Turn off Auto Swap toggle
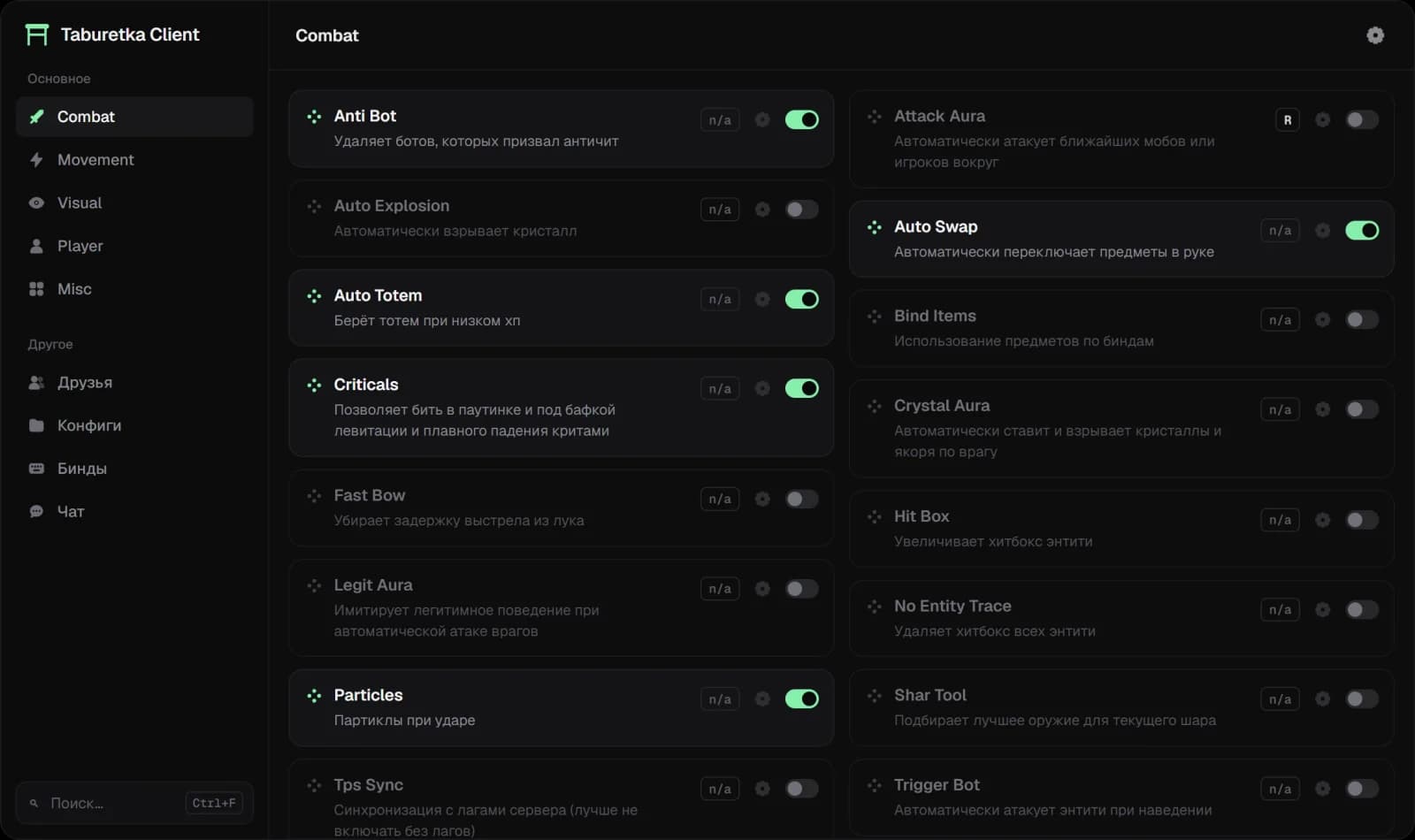Viewport: 1415px width, 840px height. click(x=1362, y=230)
